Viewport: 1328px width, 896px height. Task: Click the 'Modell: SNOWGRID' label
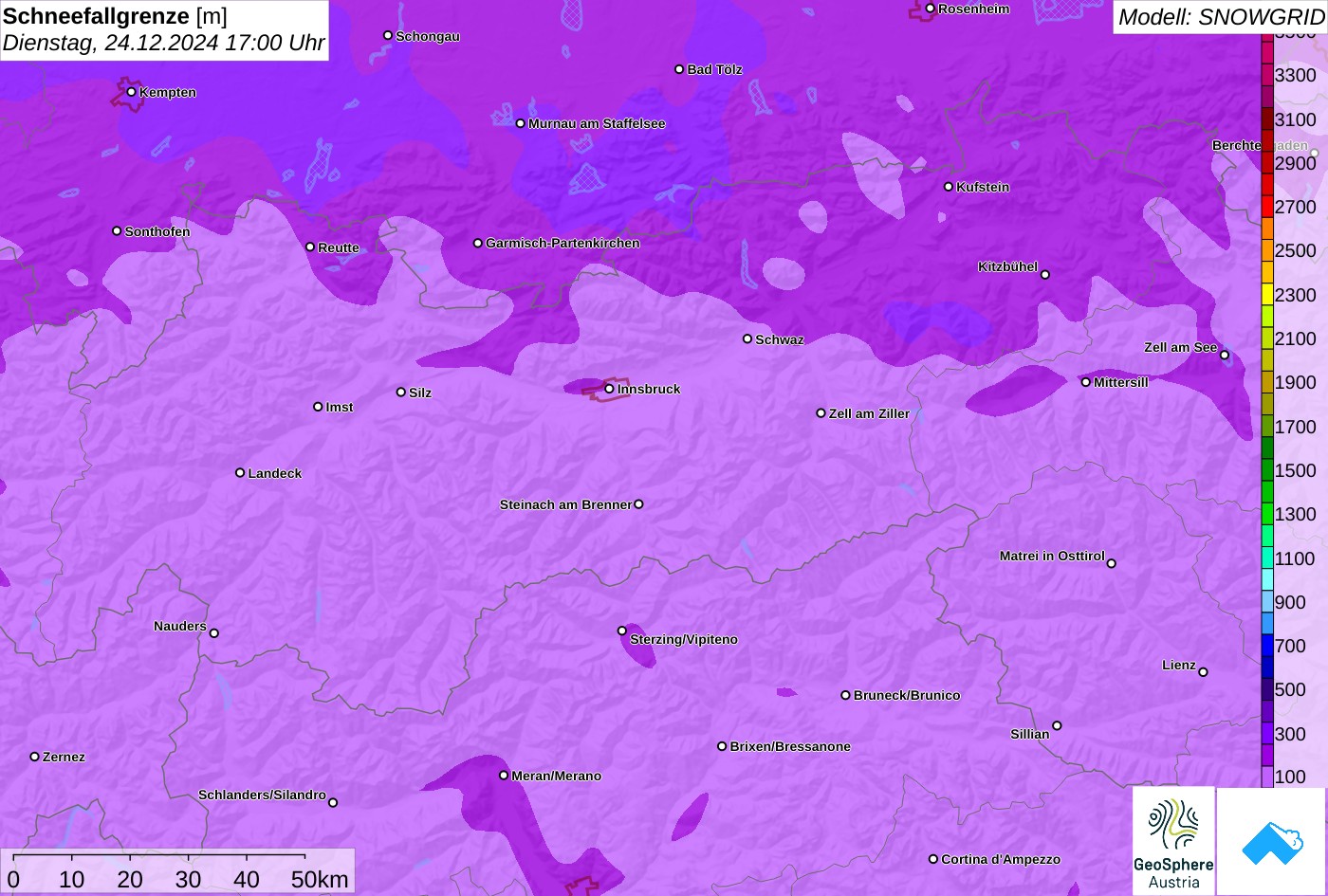tap(1221, 16)
